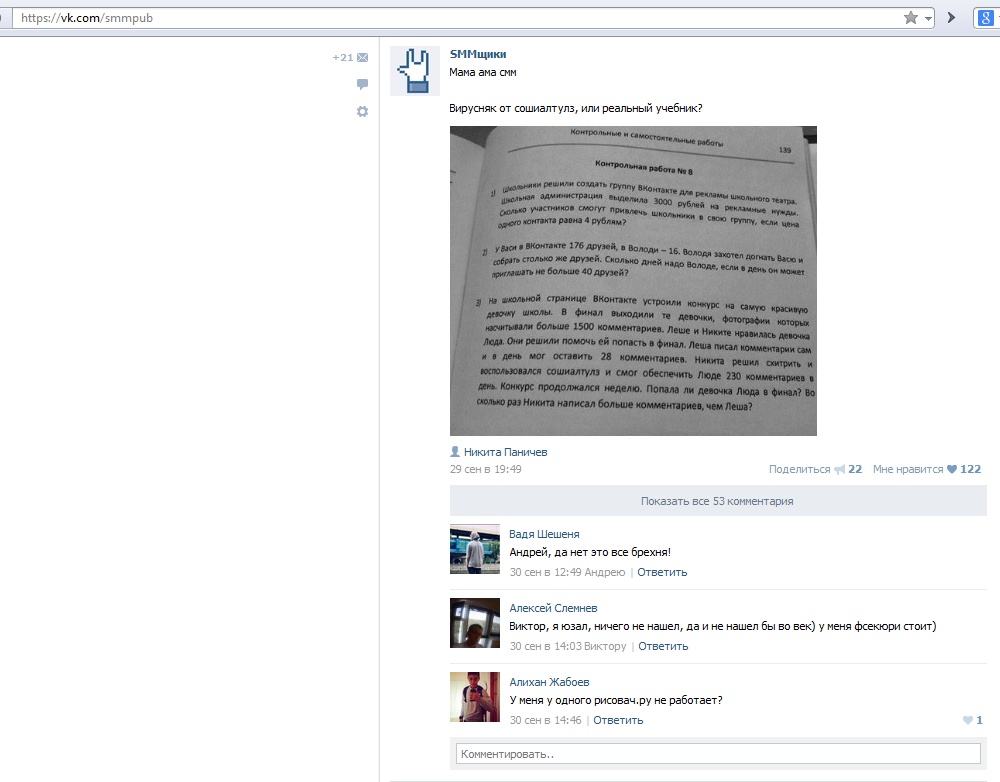Open Алексей Слемнев profile name
The width and height of the screenshot is (1000, 782).
[x=553, y=608]
